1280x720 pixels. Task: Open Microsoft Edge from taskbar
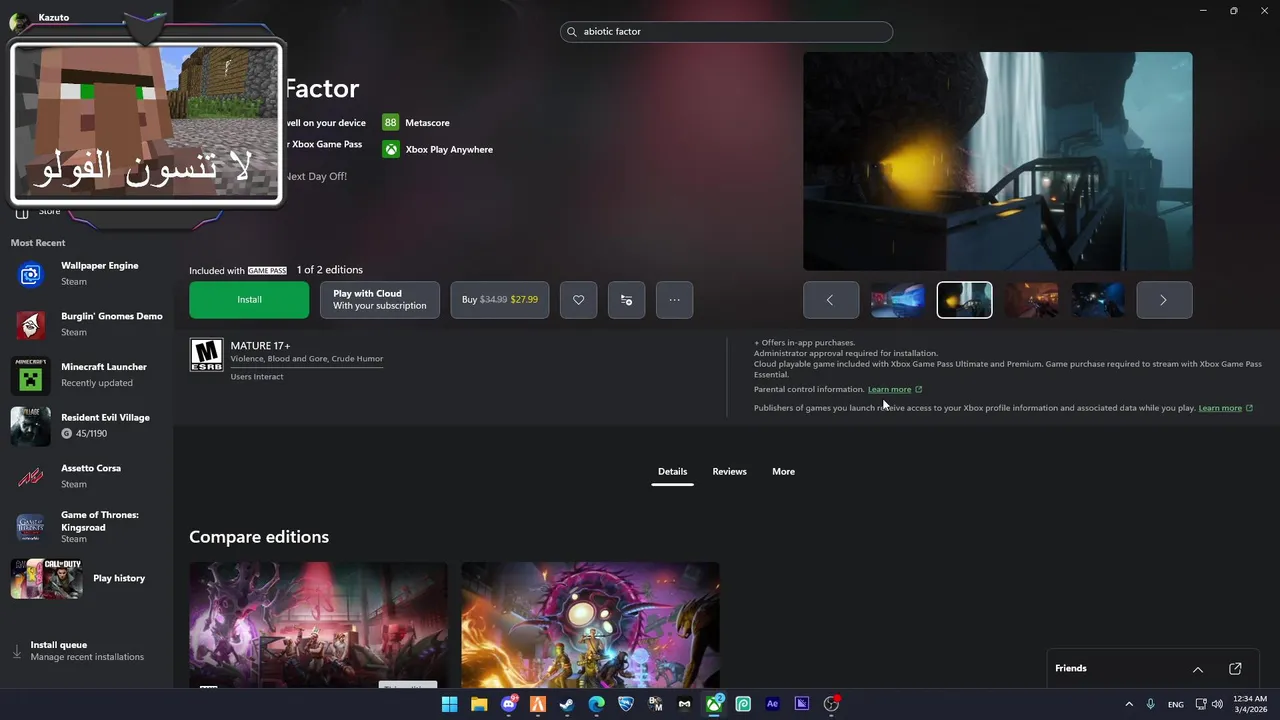pyautogui.click(x=597, y=704)
